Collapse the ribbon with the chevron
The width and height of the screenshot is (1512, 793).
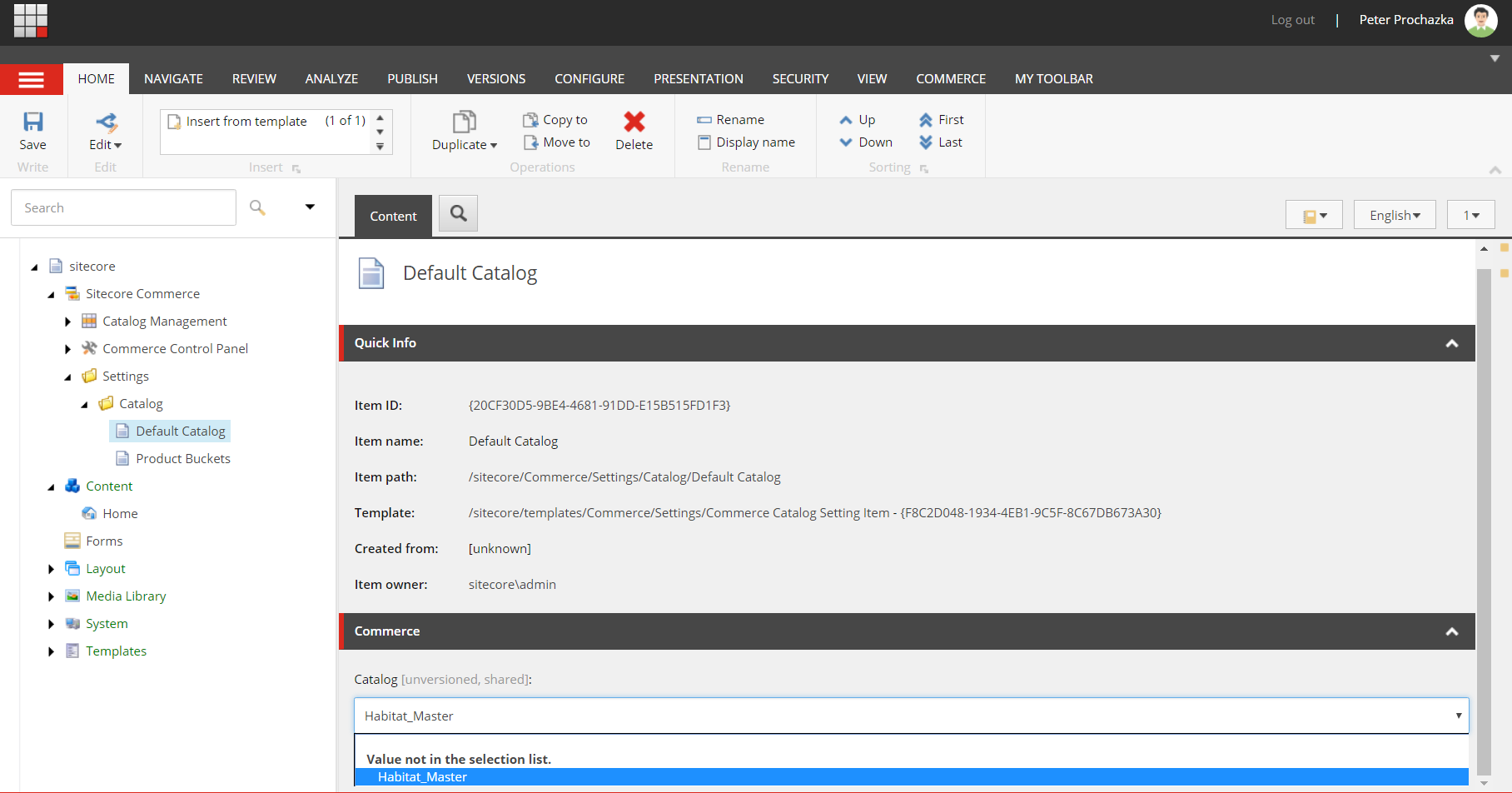coord(1495,170)
